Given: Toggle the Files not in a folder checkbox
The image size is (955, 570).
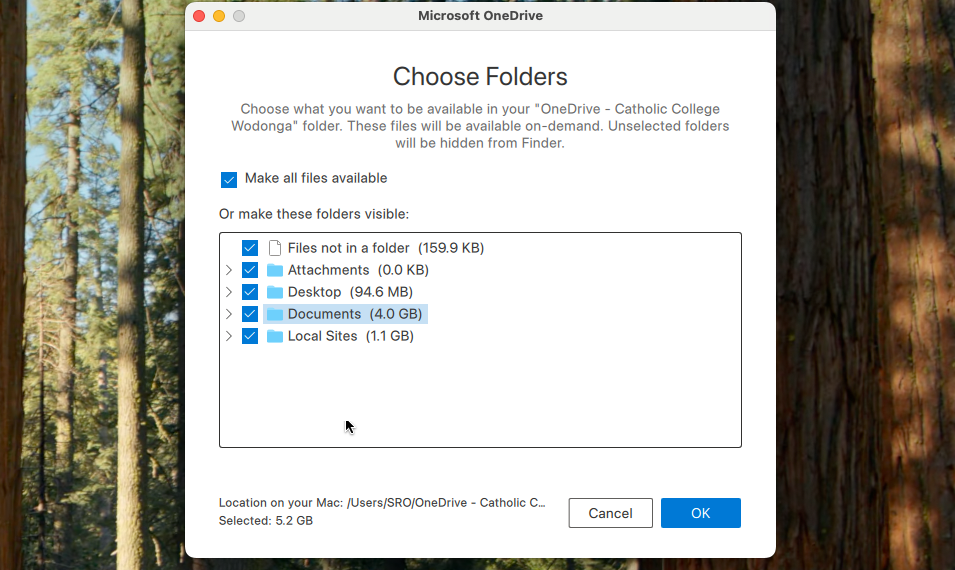Looking at the screenshot, I should click(250, 248).
